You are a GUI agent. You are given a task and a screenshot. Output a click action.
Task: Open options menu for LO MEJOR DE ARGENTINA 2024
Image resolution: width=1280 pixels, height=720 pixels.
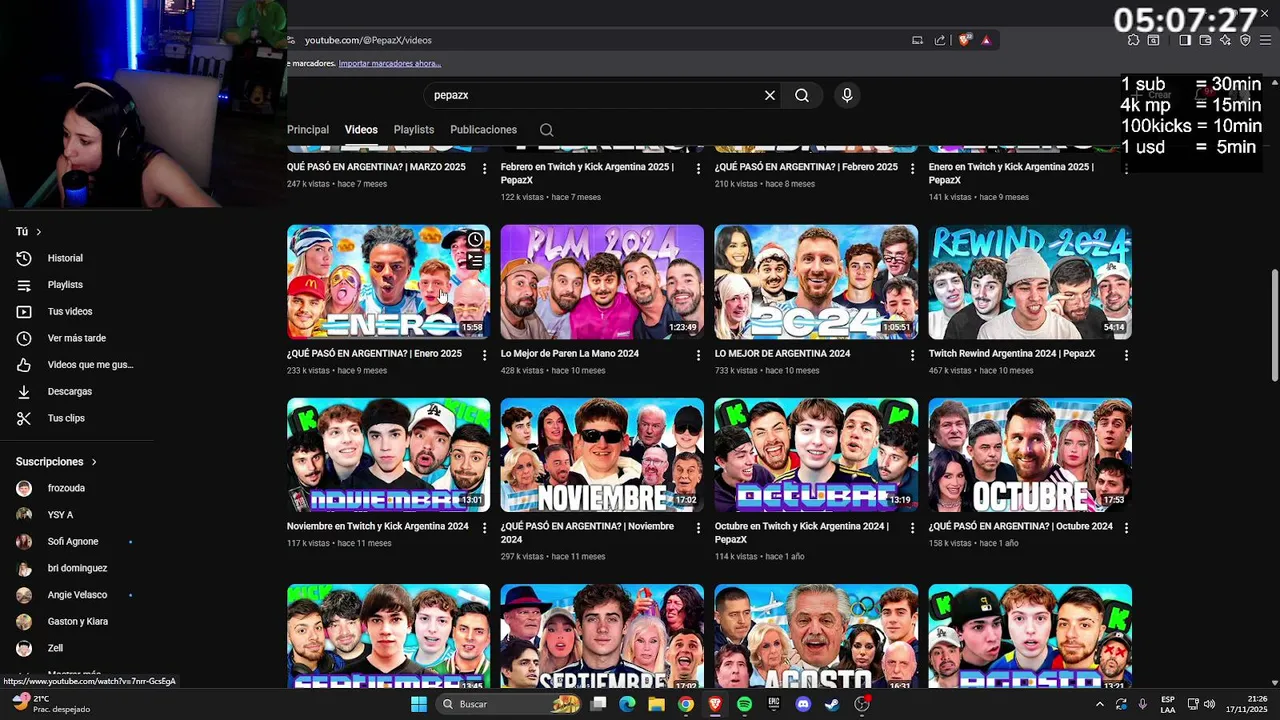pos(912,355)
